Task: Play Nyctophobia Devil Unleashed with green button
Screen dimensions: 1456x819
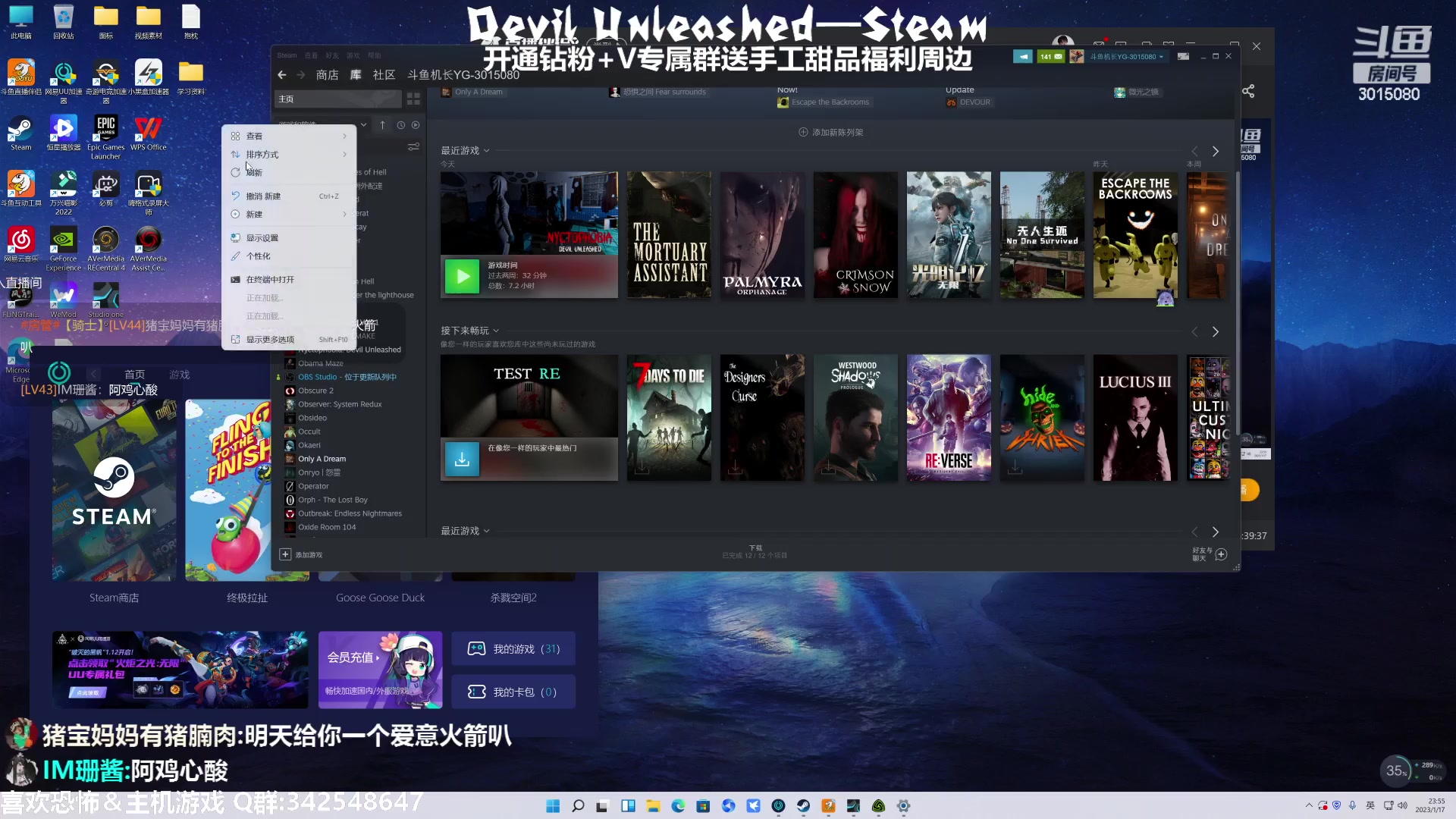Action: [462, 276]
